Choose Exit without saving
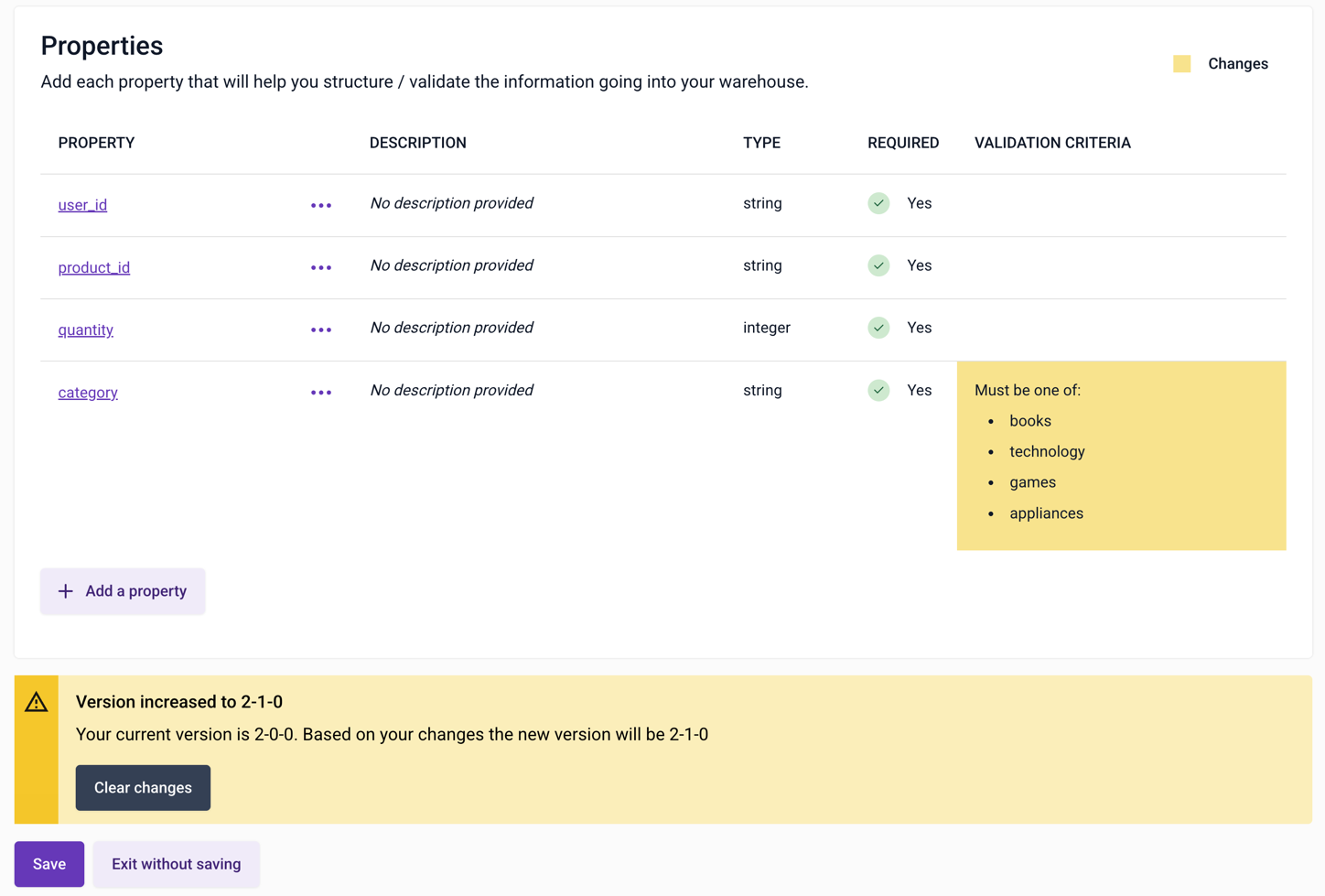Image resolution: width=1325 pixels, height=896 pixels. point(177,864)
